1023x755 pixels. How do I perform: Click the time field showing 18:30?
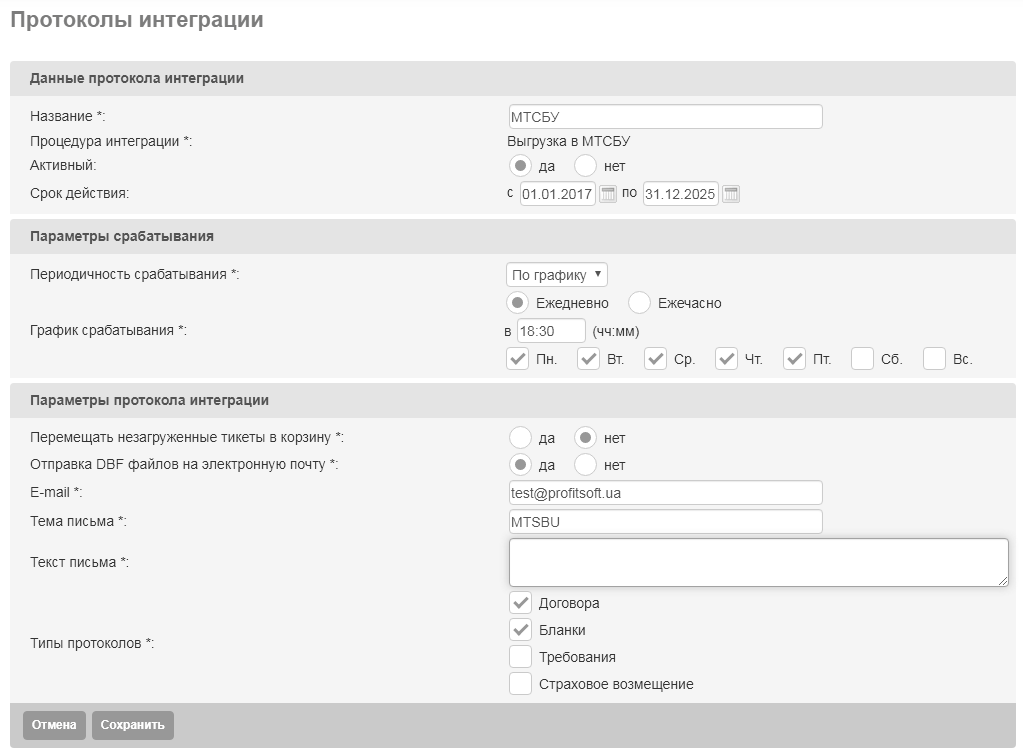(x=551, y=331)
